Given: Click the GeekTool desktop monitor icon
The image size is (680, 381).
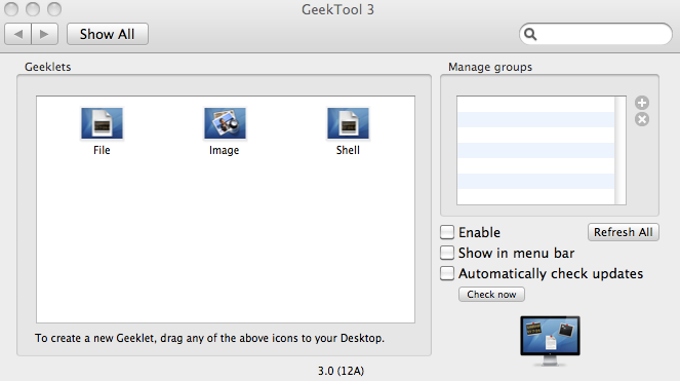Looking at the screenshot, I should point(550,341).
